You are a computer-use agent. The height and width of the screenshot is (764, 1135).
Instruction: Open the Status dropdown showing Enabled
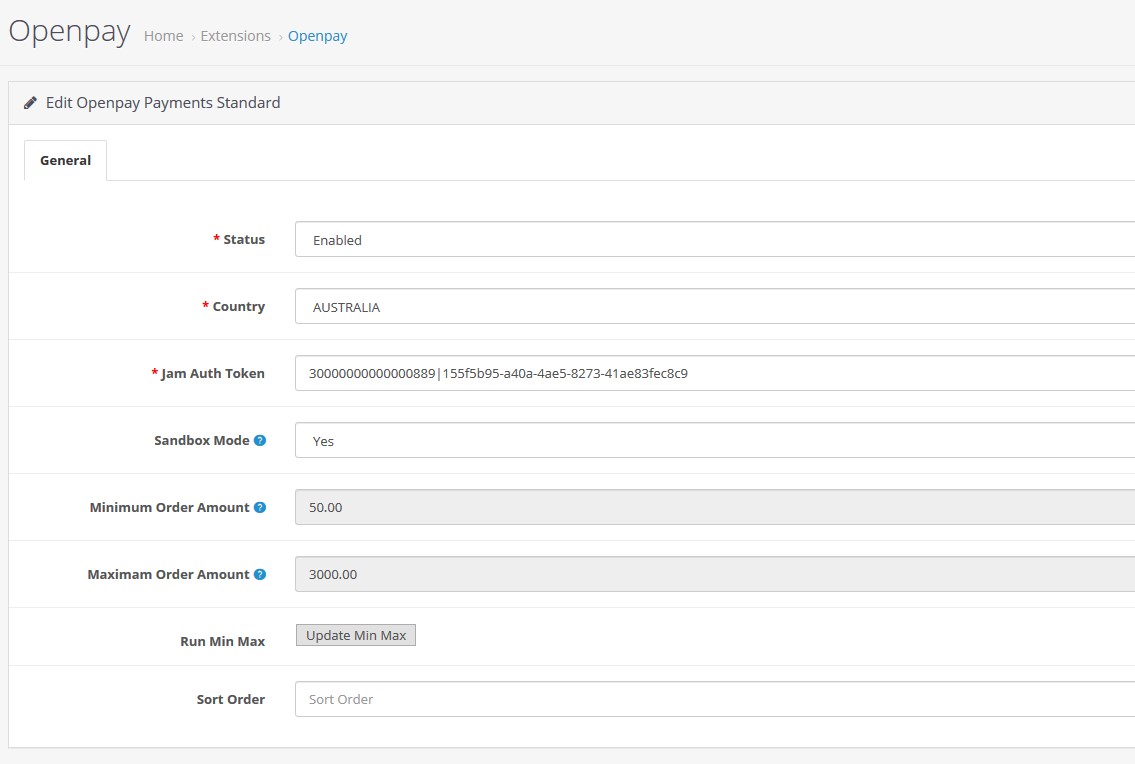(714, 240)
